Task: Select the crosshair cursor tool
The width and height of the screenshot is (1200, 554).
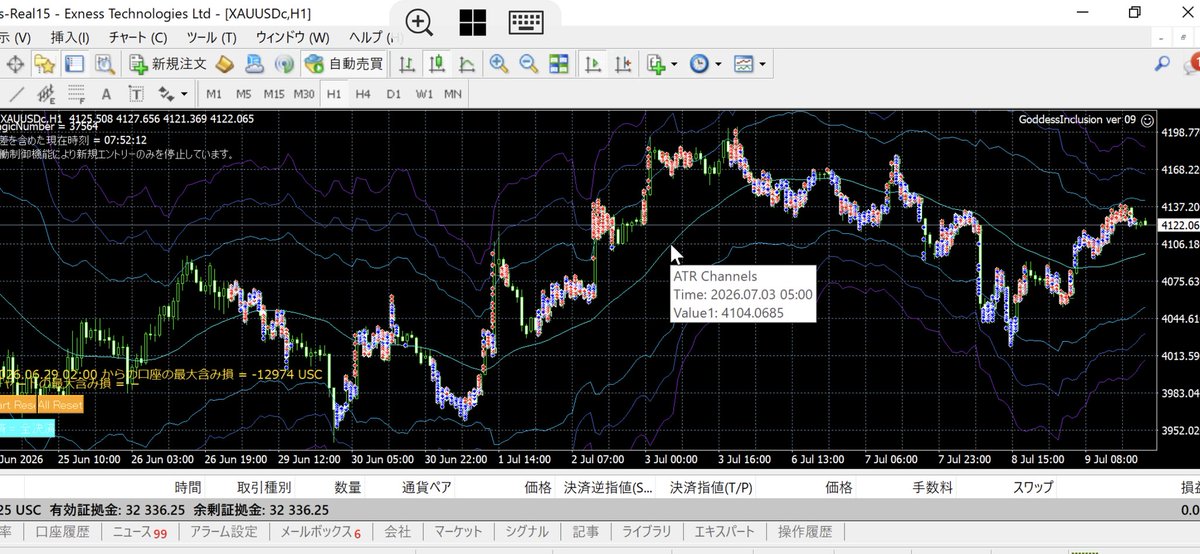Action: [x=15, y=64]
